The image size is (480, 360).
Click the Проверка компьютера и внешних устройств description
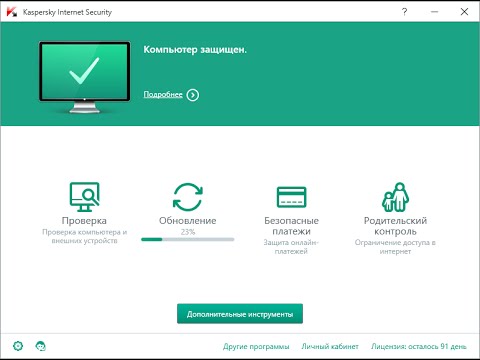84,236
